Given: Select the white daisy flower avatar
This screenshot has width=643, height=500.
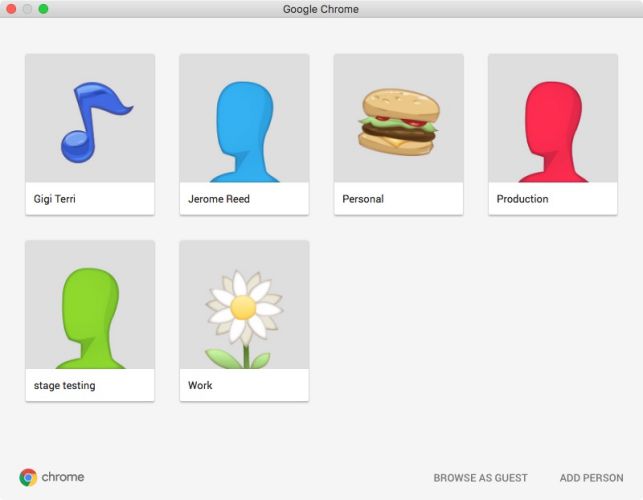Looking at the screenshot, I should coord(244,319).
